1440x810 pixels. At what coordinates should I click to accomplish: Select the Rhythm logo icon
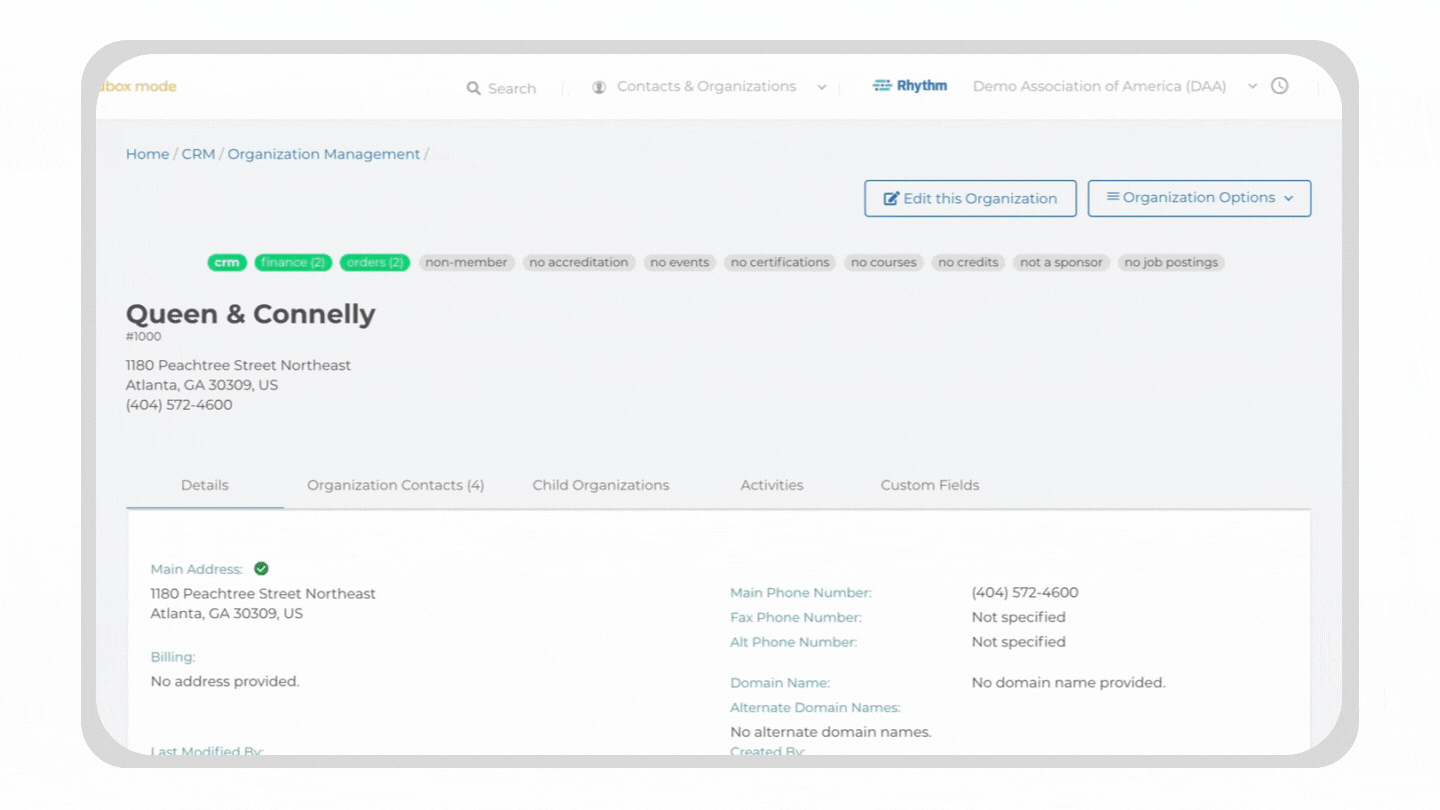[884, 85]
